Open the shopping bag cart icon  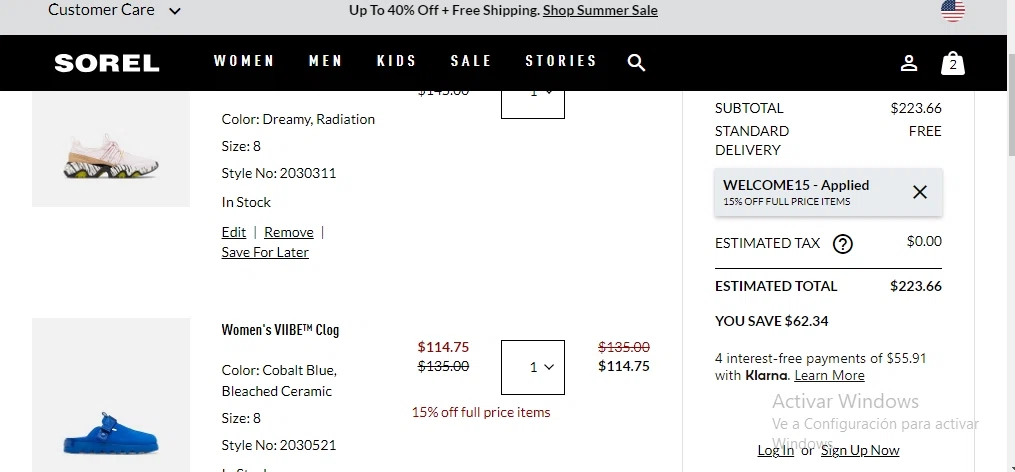tap(953, 63)
